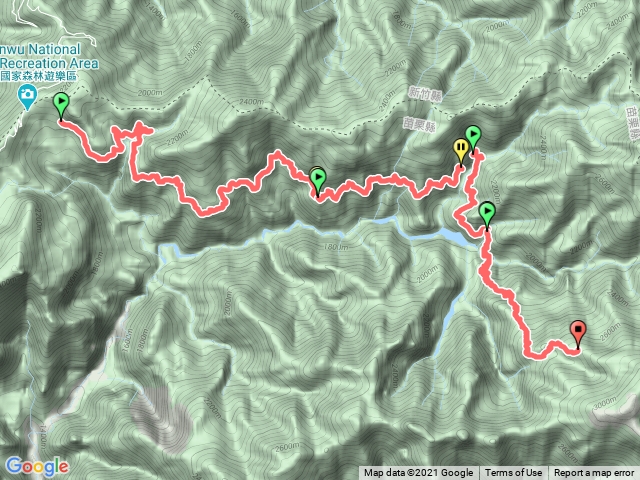Click the Recreation Area place label

point(49,64)
